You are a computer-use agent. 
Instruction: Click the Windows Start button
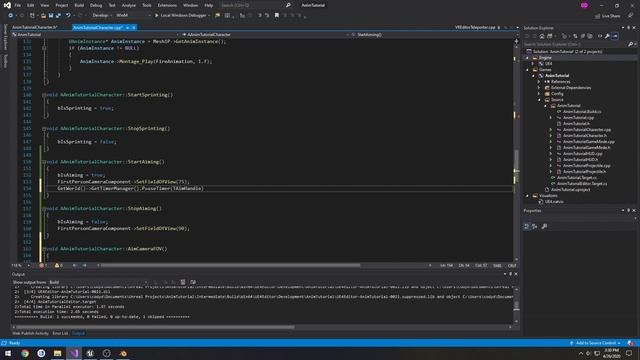(8, 353)
